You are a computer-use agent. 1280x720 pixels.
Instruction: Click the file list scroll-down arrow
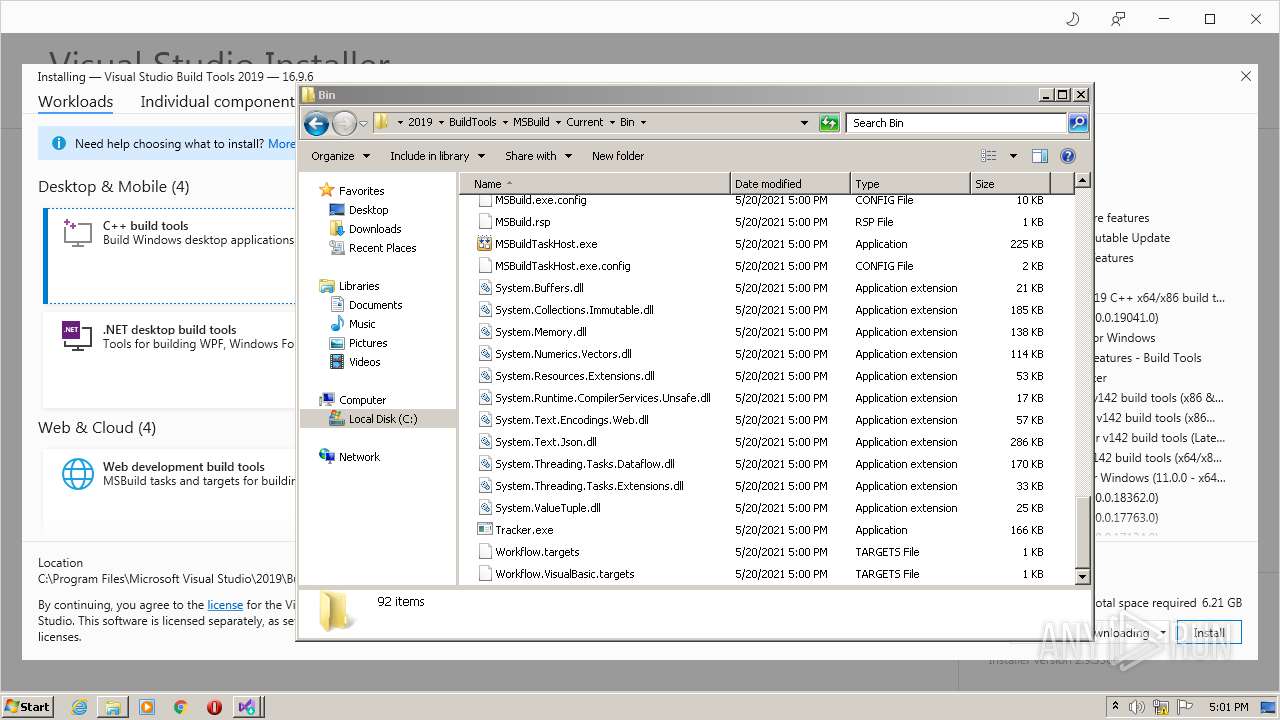coord(1082,577)
